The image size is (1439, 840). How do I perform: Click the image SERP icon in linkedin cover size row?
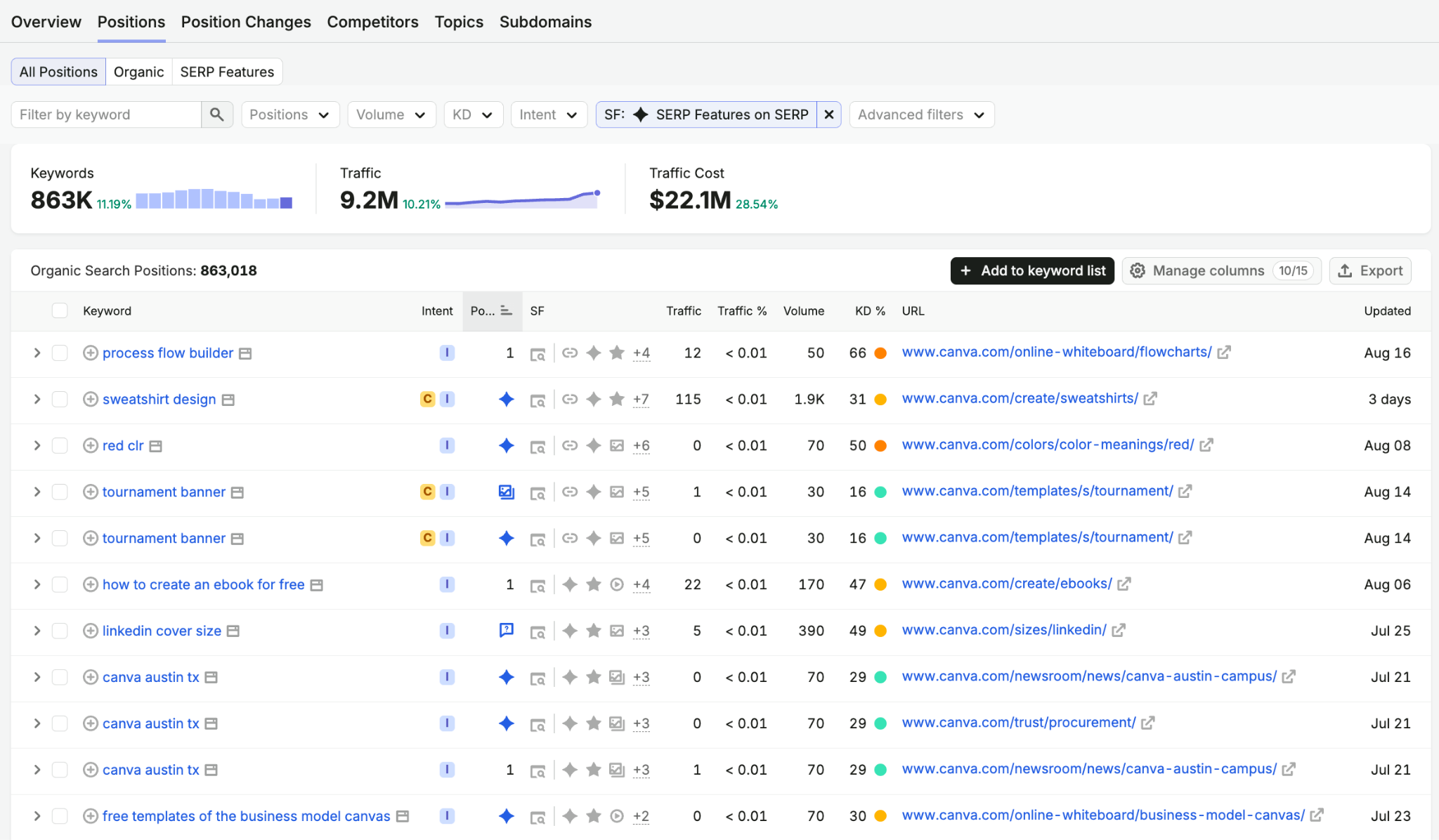coord(617,631)
